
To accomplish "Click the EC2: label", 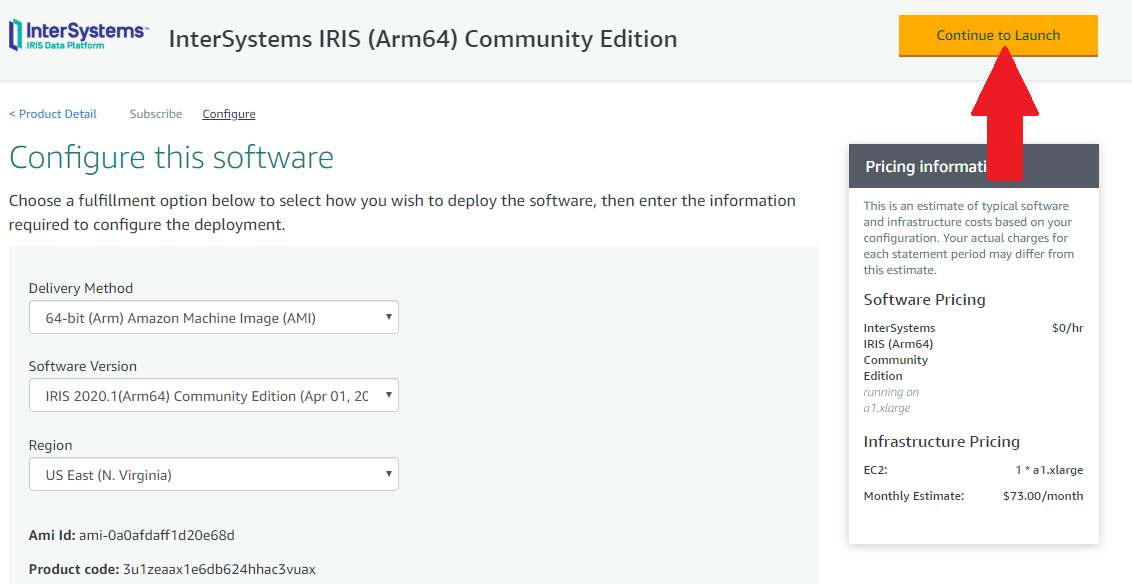I will pyautogui.click(x=875, y=470).
